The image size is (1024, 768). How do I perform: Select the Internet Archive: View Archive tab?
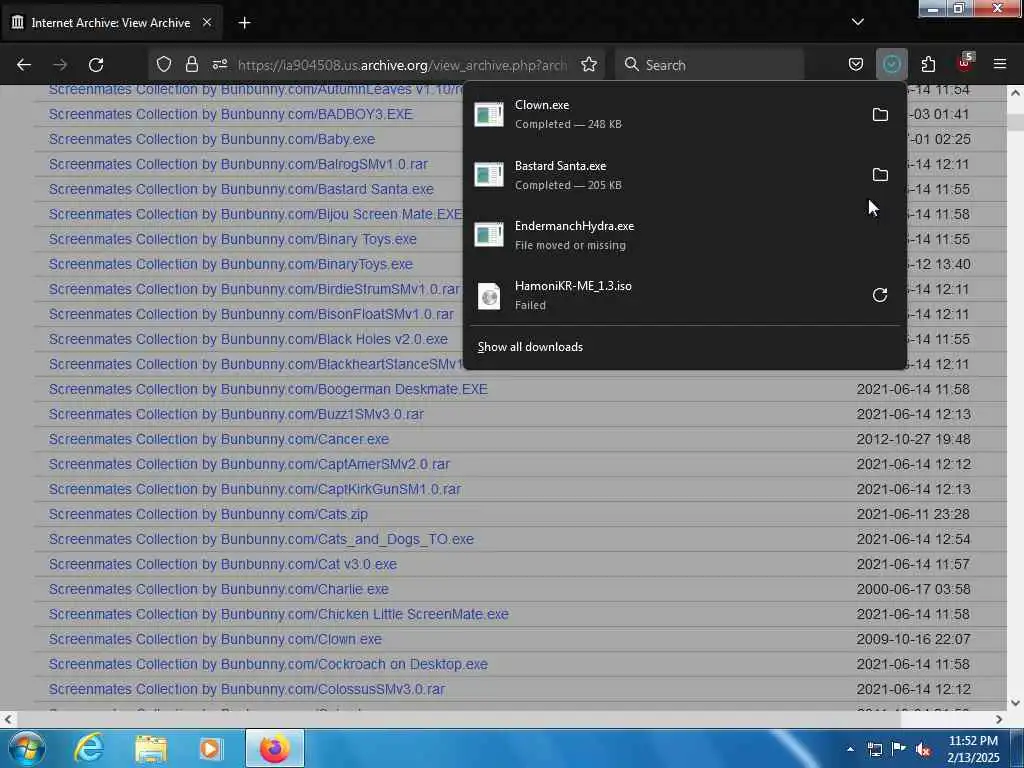[111, 23]
